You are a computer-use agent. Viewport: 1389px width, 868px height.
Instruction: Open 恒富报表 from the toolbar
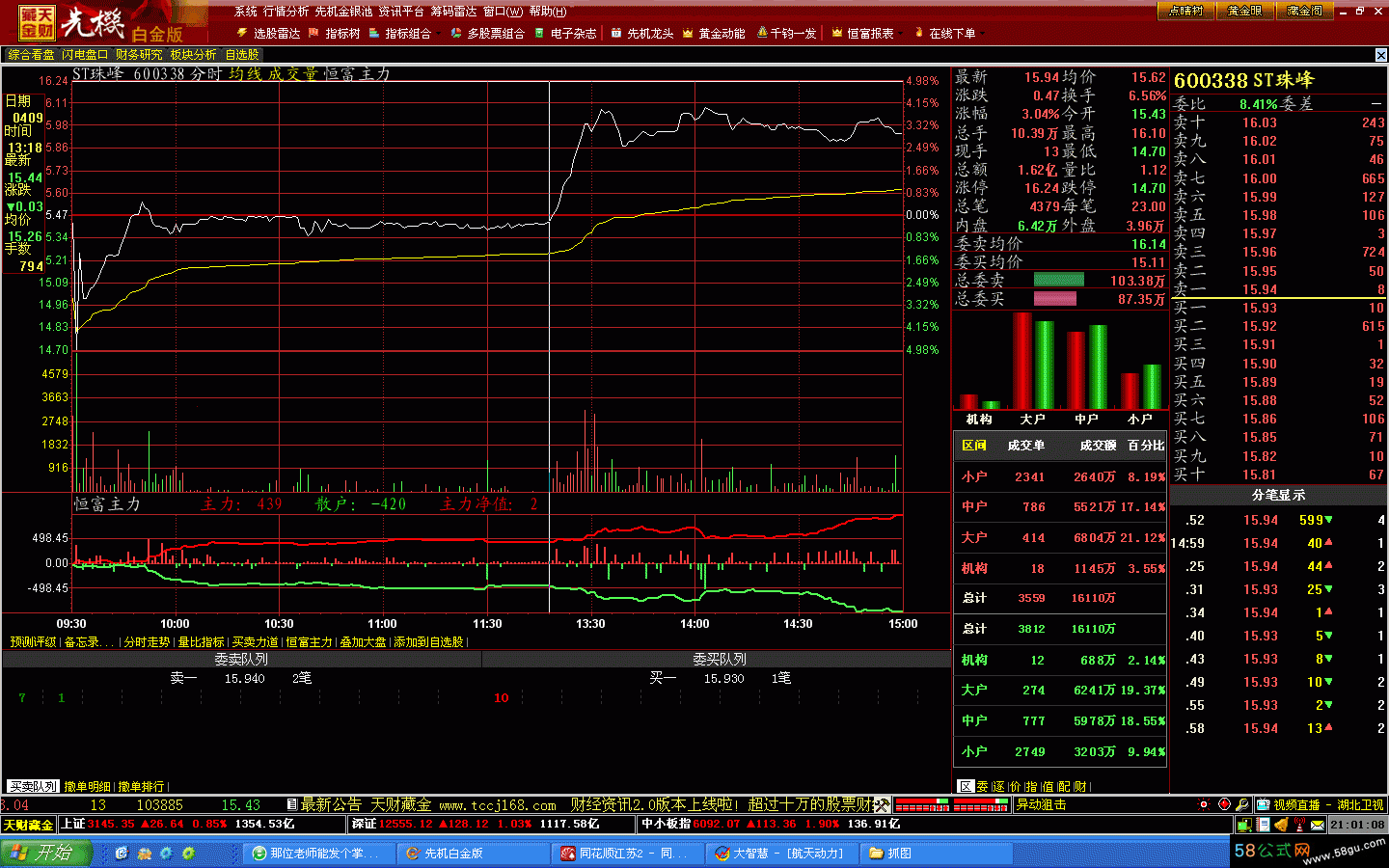(862, 33)
